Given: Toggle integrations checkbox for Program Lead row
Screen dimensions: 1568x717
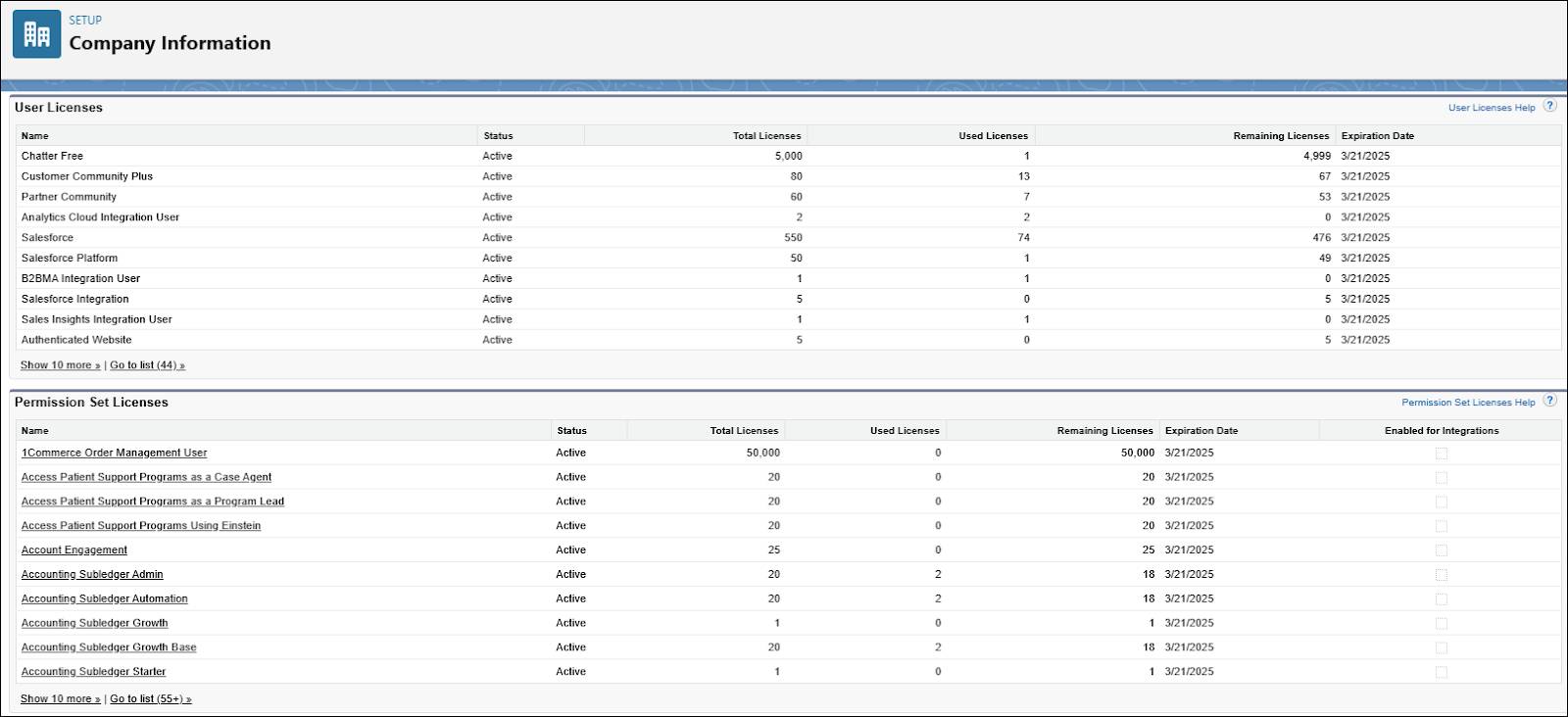Looking at the screenshot, I should coord(1442,502).
